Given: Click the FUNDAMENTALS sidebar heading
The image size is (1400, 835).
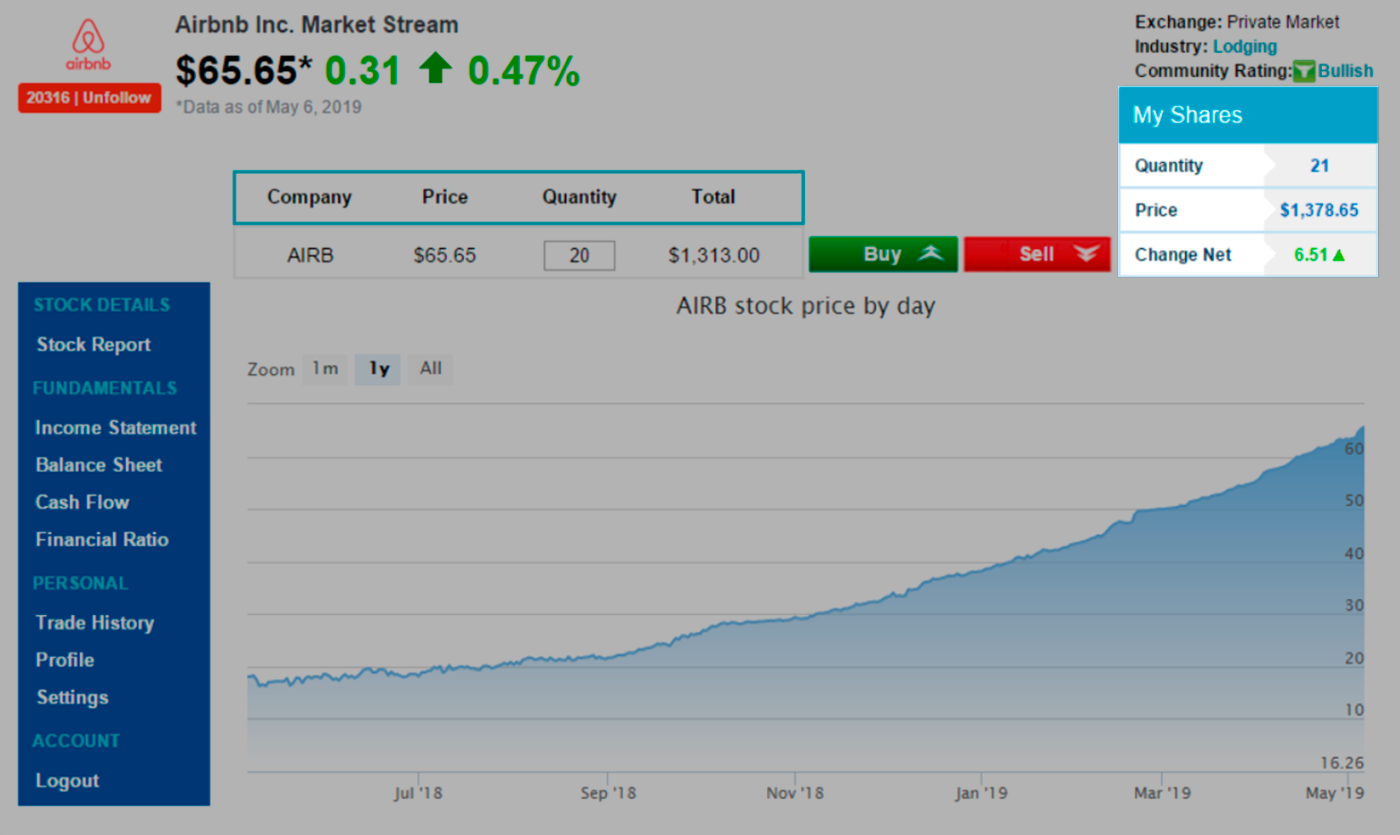Looking at the screenshot, I should pyautogui.click(x=105, y=388).
